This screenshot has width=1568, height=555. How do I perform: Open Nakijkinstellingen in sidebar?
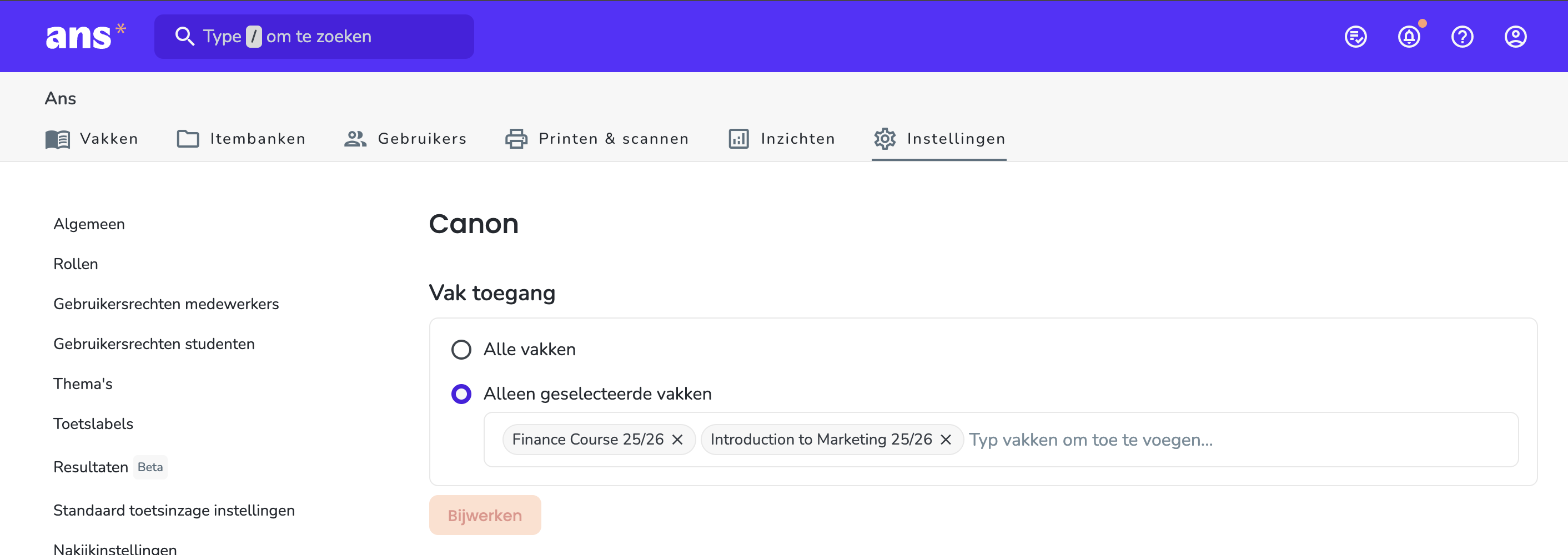[x=115, y=548]
